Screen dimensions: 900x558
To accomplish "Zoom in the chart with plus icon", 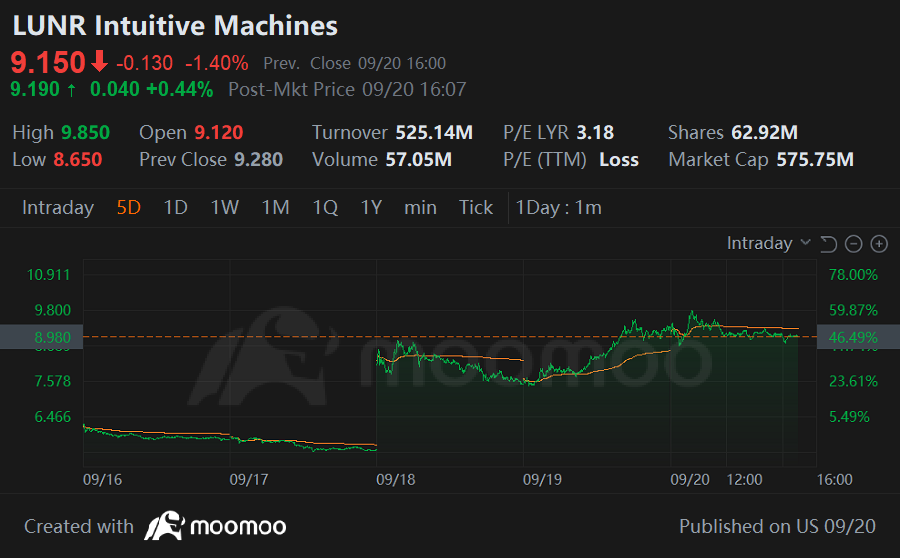I will coord(879,244).
